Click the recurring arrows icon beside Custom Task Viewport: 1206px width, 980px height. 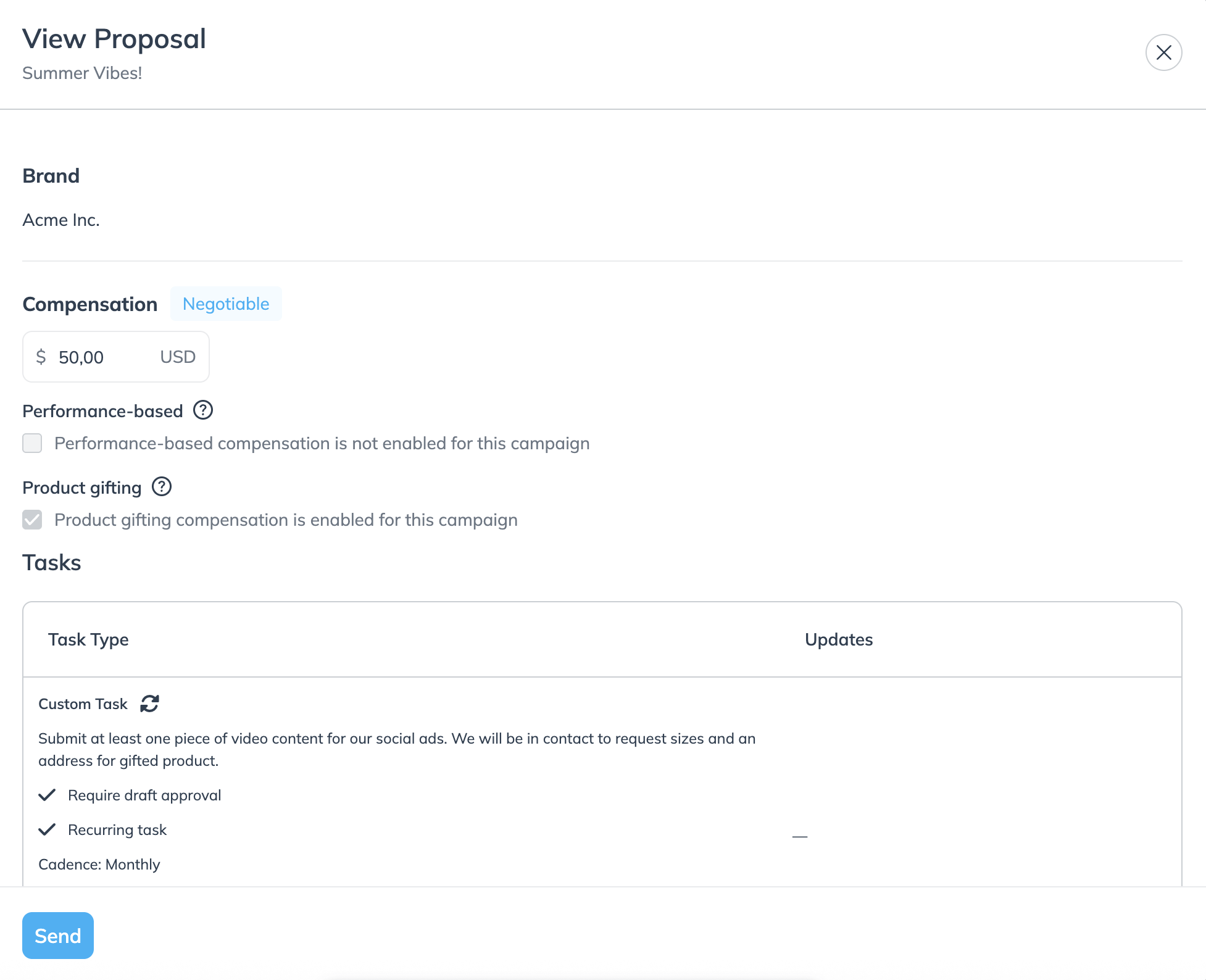point(149,704)
